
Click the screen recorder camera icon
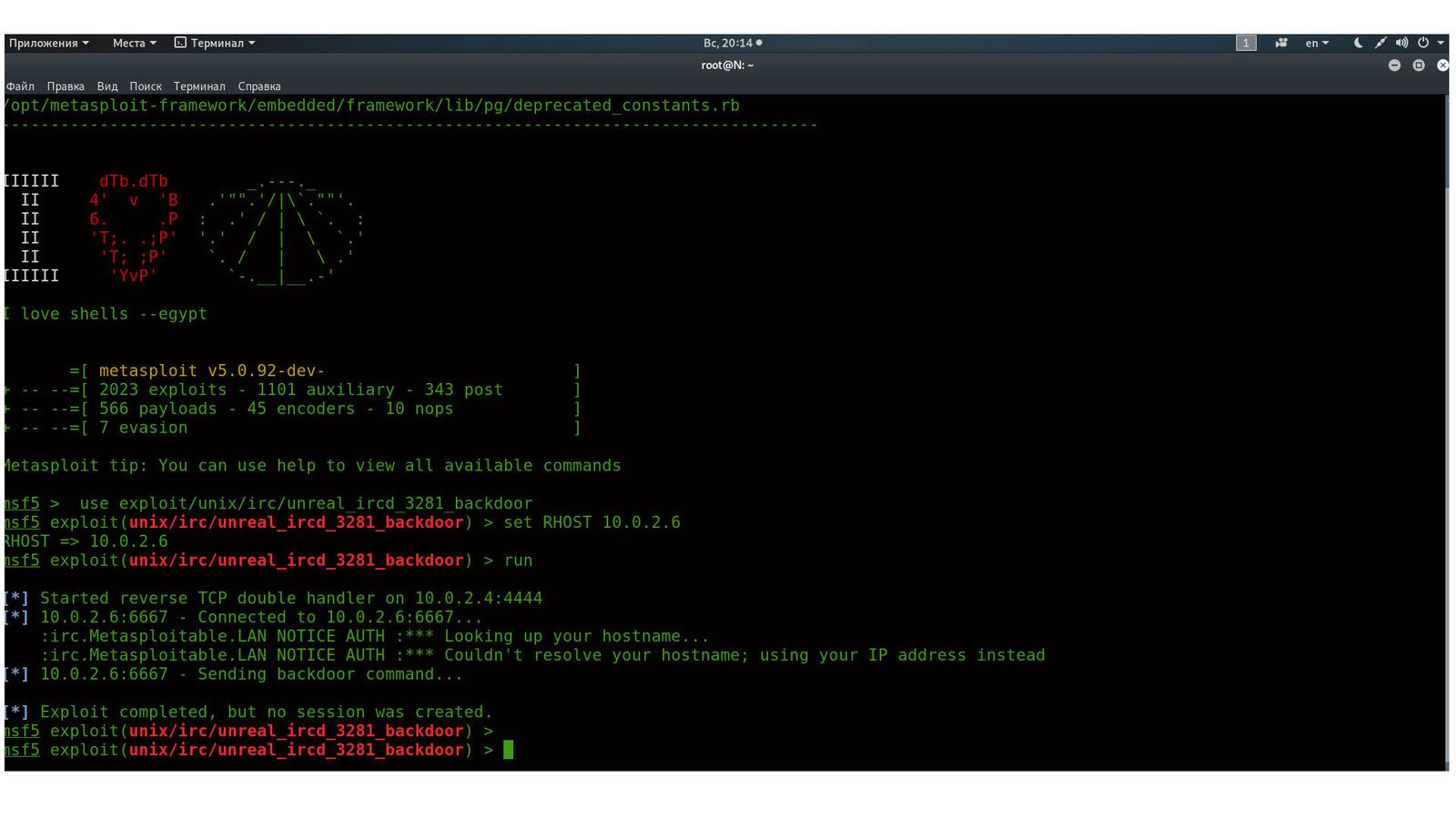click(1281, 43)
